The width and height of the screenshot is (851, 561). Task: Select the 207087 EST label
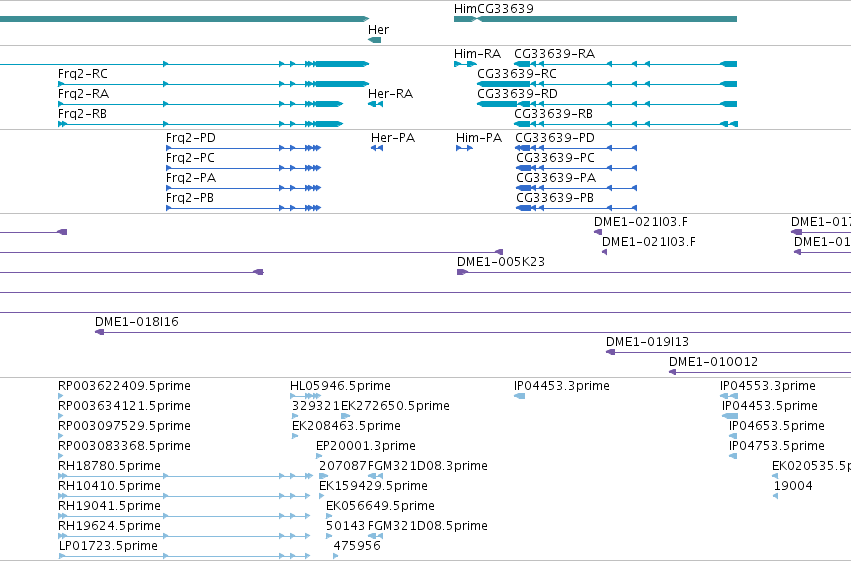point(343,466)
